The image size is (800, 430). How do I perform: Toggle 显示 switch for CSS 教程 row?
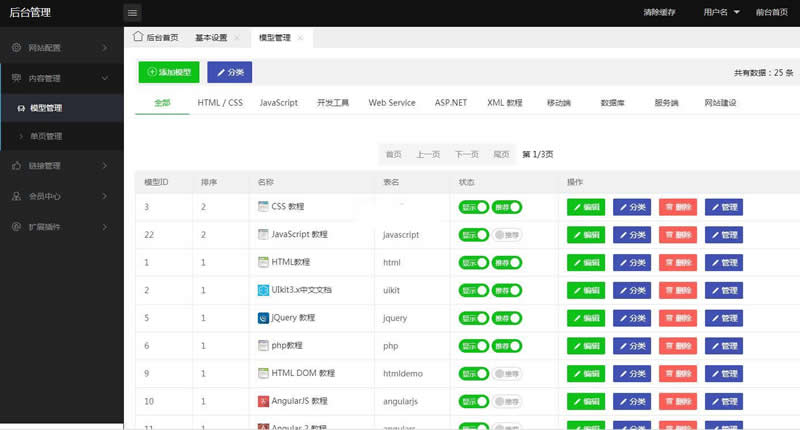474,207
